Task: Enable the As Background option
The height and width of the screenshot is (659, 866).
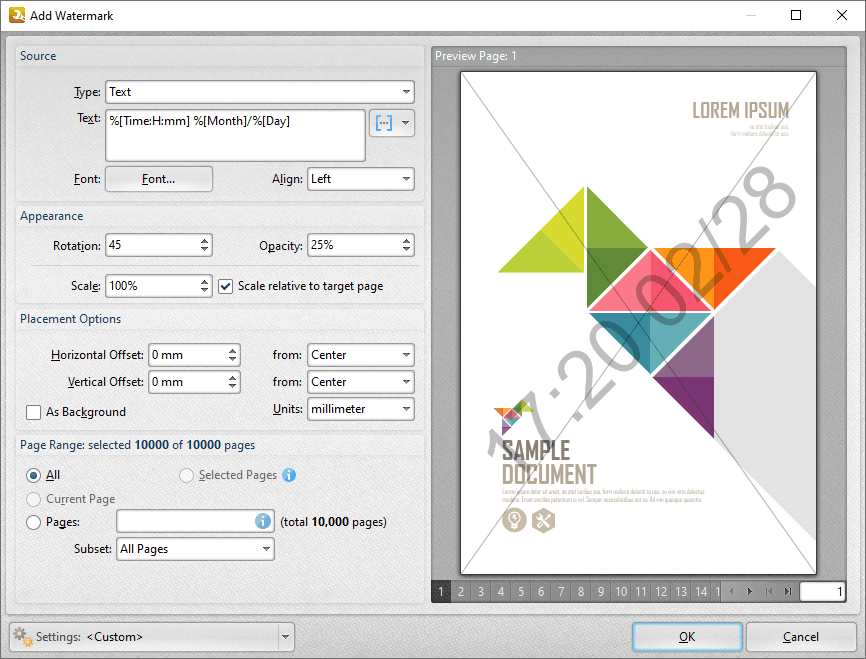Action: pyautogui.click(x=35, y=412)
